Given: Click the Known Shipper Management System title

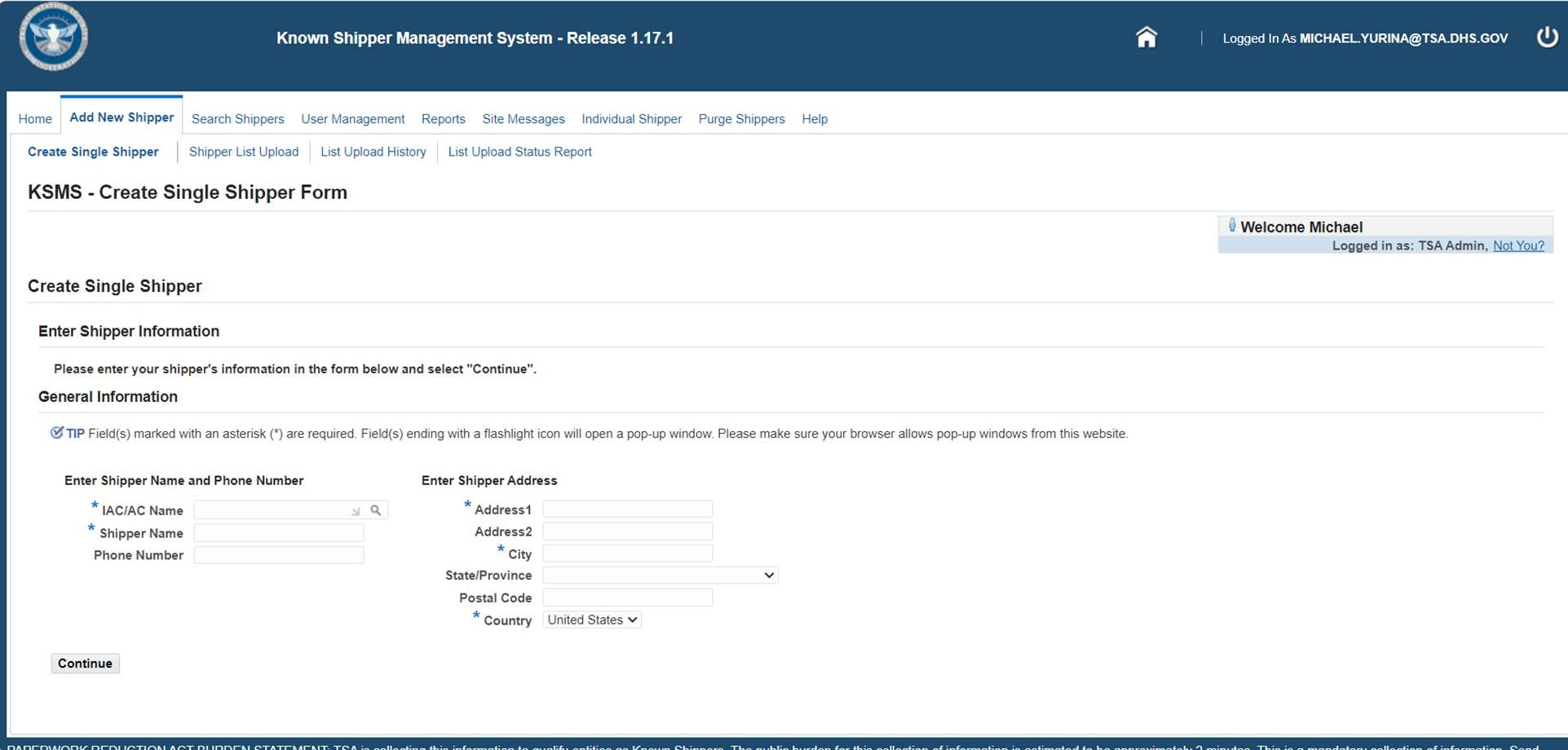Looking at the screenshot, I should pos(475,38).
